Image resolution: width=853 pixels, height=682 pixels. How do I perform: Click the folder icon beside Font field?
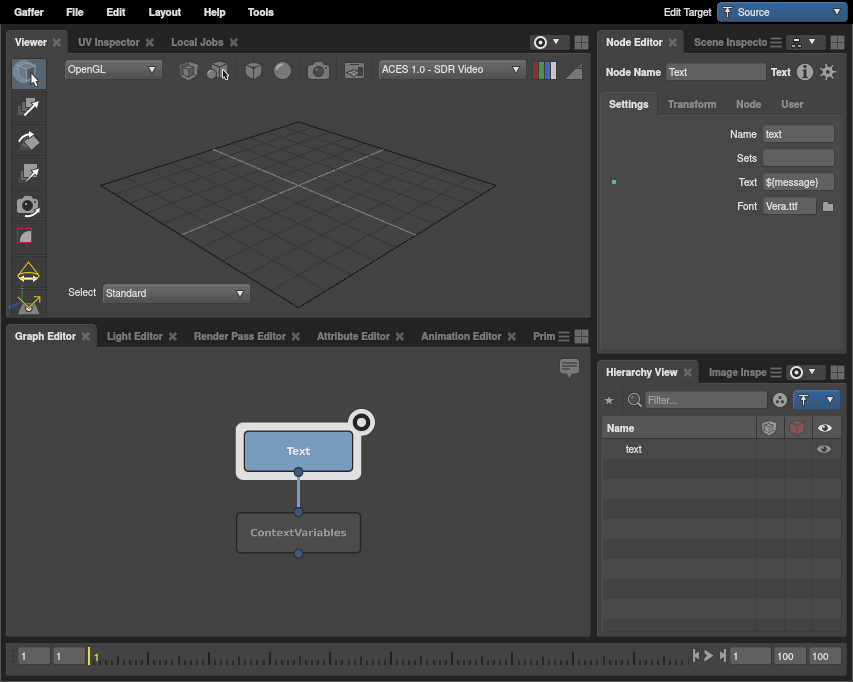(828, 207)
